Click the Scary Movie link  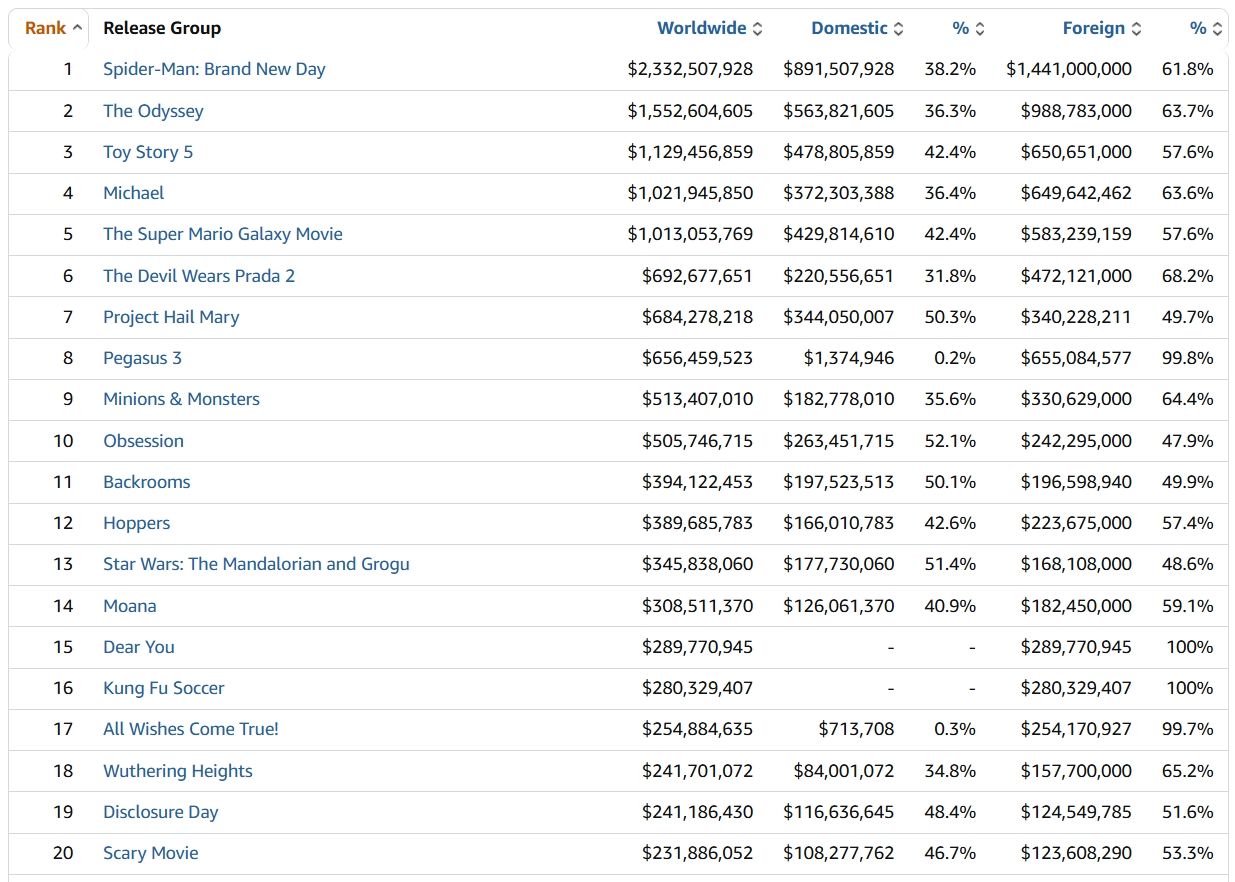[x=151, y=853]
